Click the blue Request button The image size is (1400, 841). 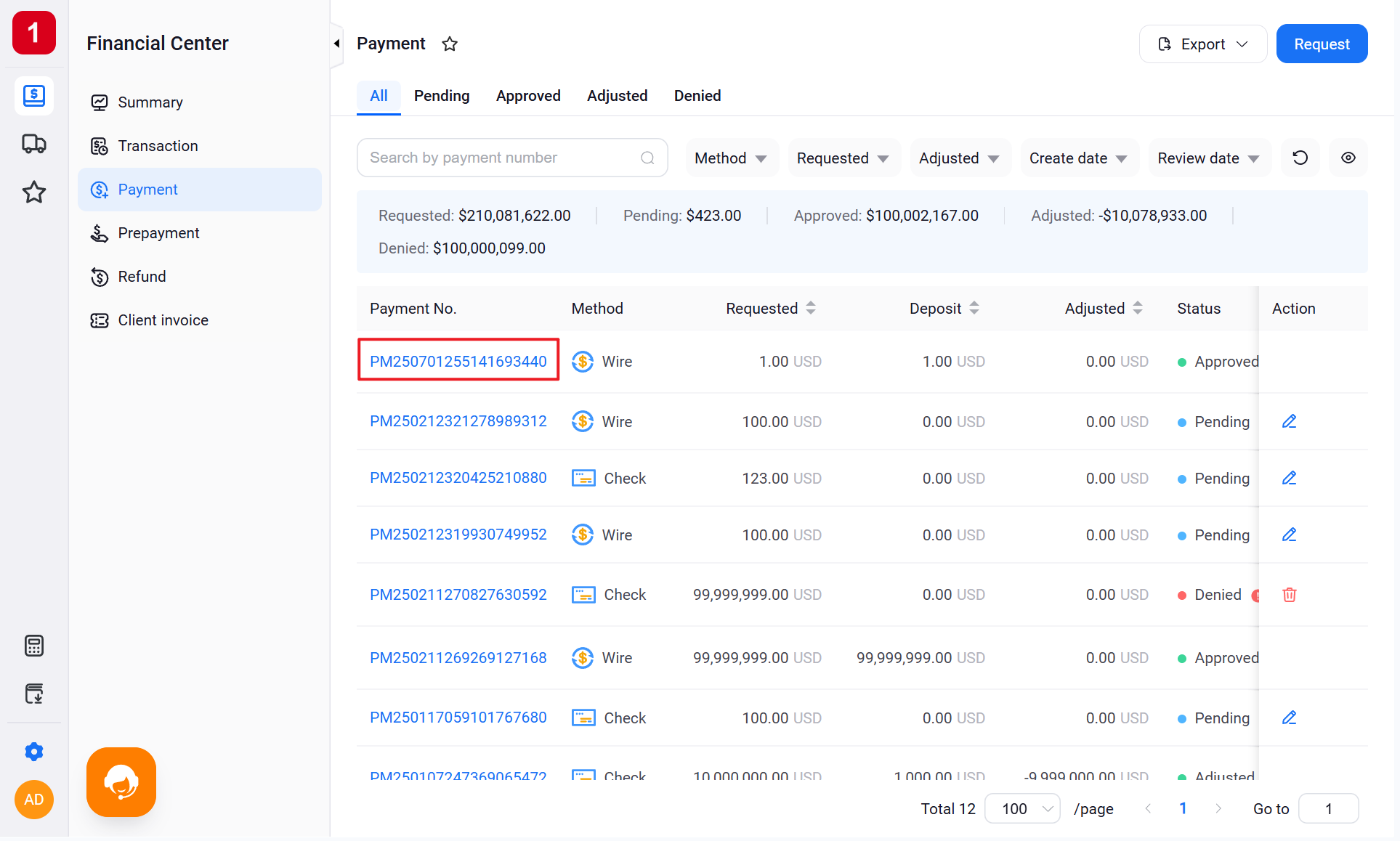pos(1322,44)
